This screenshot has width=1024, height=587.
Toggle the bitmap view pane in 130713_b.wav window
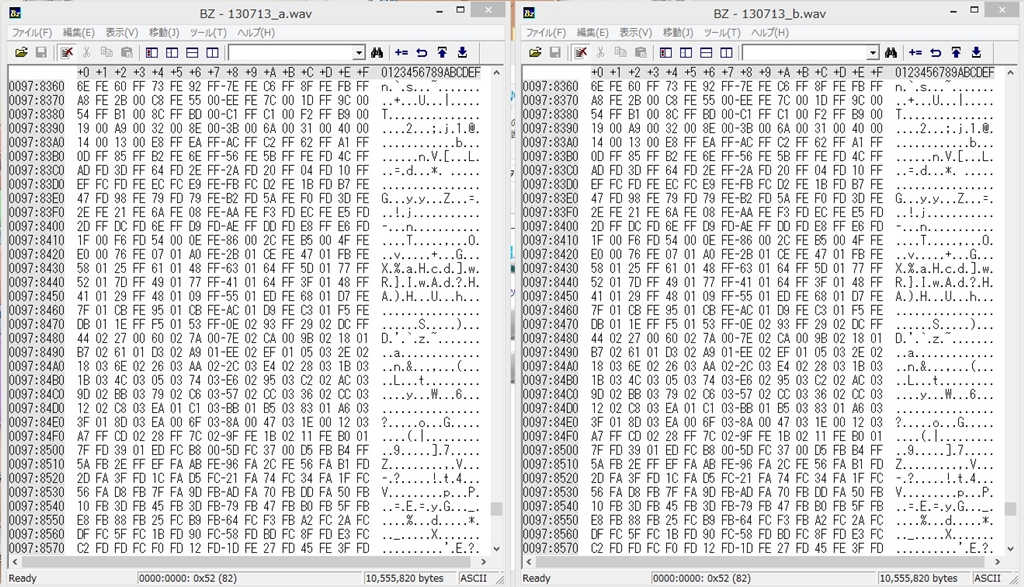coord(666,52)
